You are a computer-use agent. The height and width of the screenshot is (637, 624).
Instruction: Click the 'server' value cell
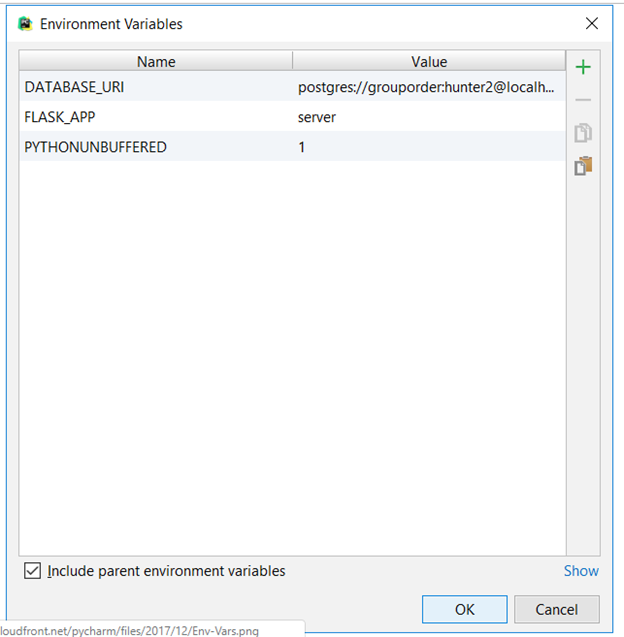pos(317,117)
